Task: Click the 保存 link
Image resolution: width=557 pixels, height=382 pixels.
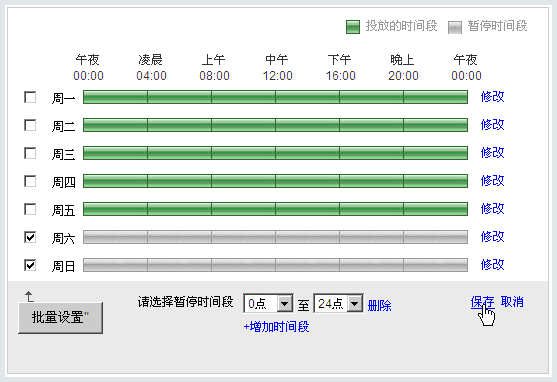Action: pos(482,302)
